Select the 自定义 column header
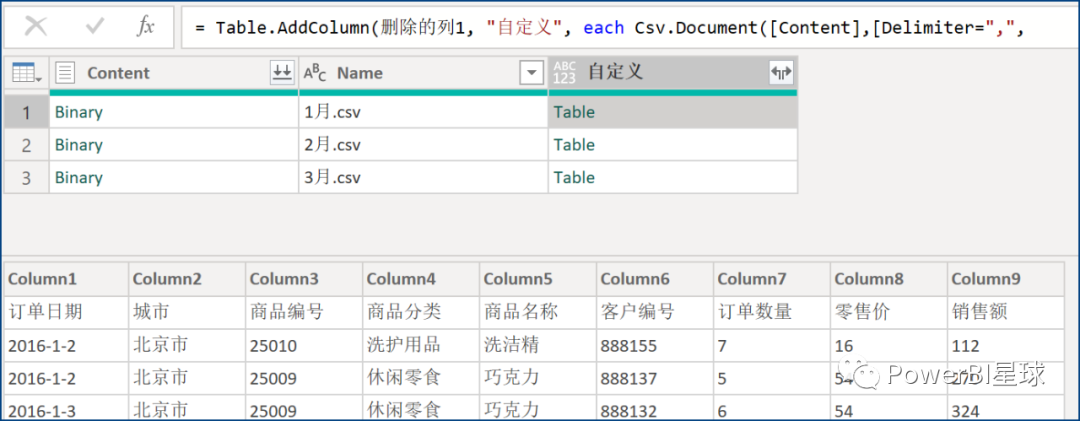Screen dimensions: 1080x421 click(x=673, y=72)
